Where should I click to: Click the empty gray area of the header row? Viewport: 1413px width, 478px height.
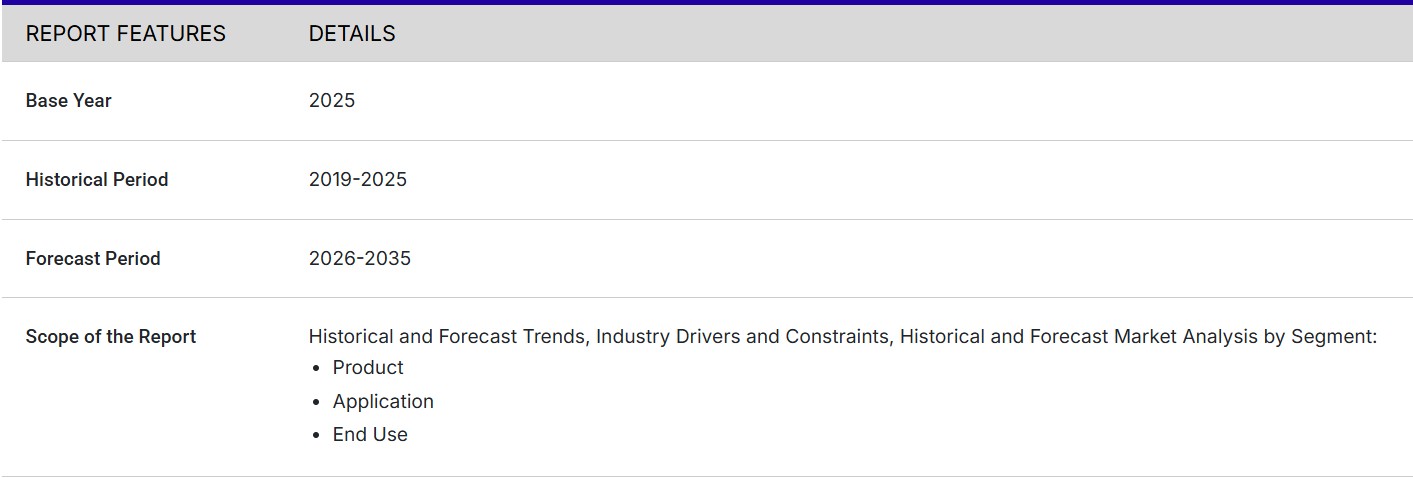(x=900, y=34)
